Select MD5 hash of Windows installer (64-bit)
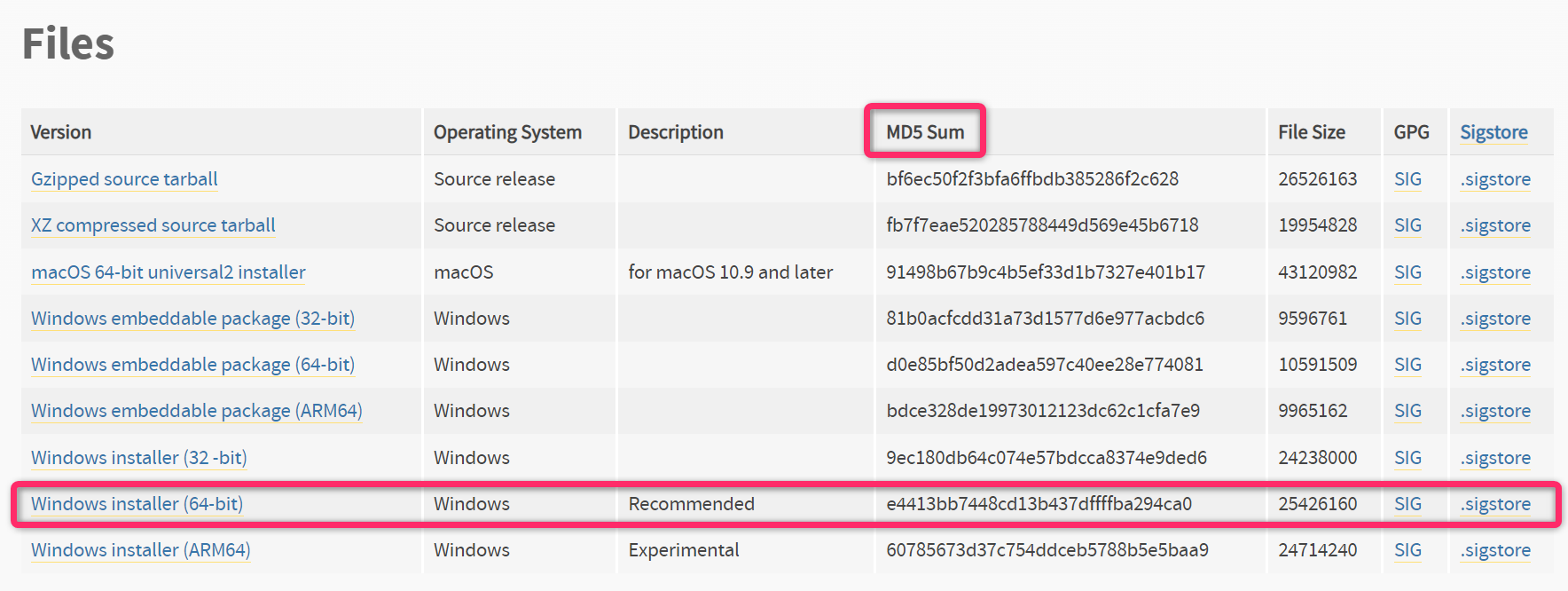The width and height of the screenshot is (1568, 591). click(x=1039, y=504)
